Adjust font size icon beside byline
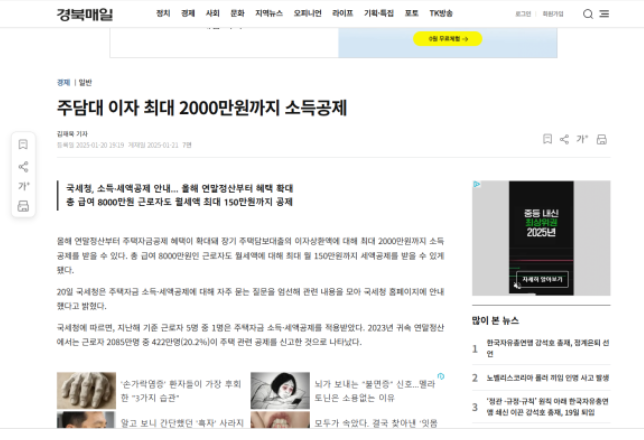644x440 pixels. click(582, 139)
